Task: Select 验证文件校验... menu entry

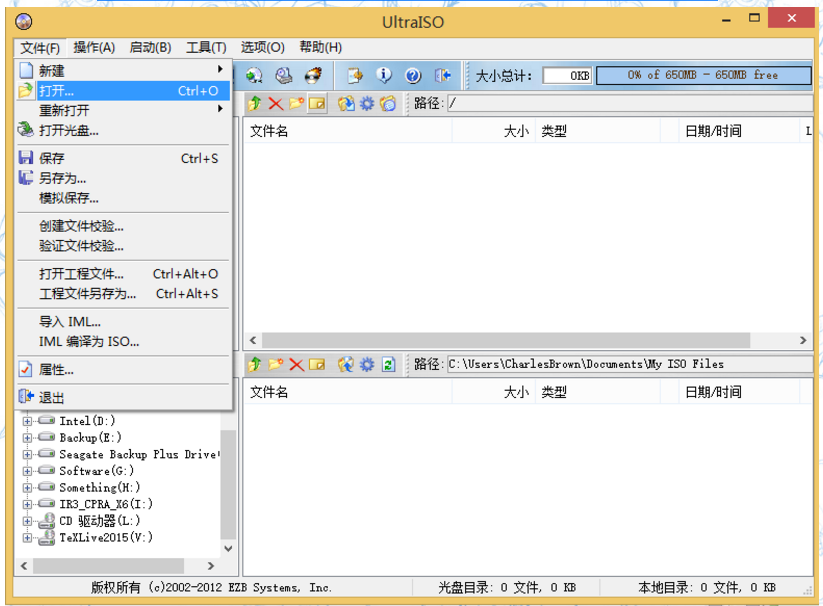Action: click(123, 246)
